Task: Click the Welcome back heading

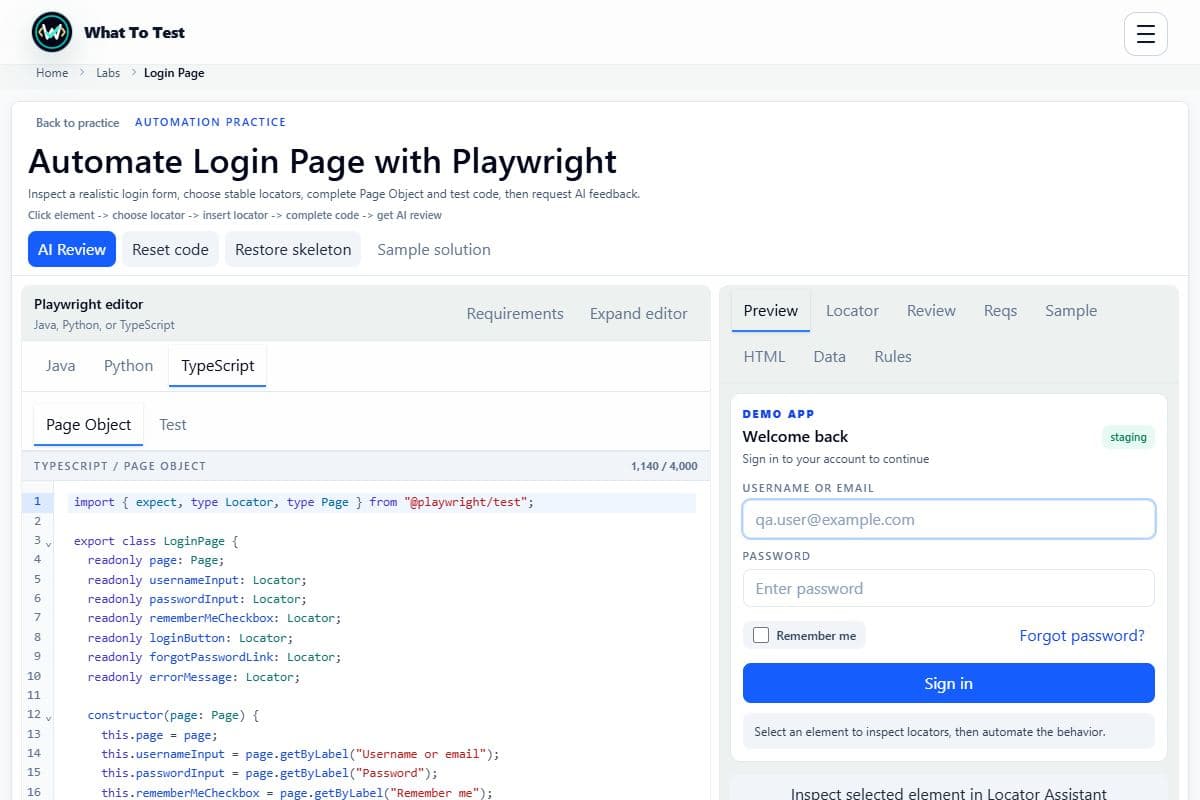Action: pyautogui.click(x=795, y=437)
